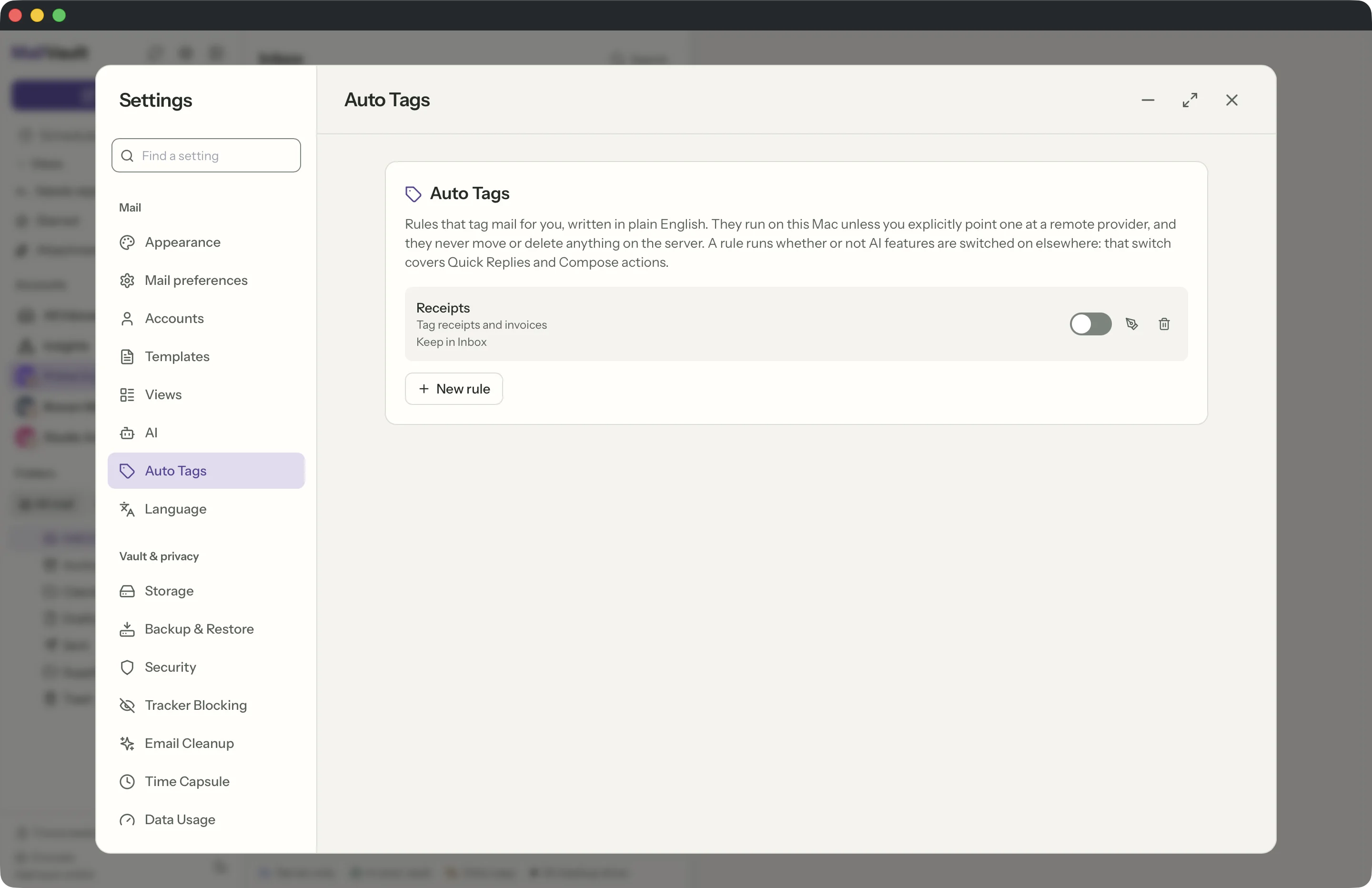This screenshot has width=1372, height=888.
Task: Open Tracker Blocking settings
Action: [x=206, y=705]
